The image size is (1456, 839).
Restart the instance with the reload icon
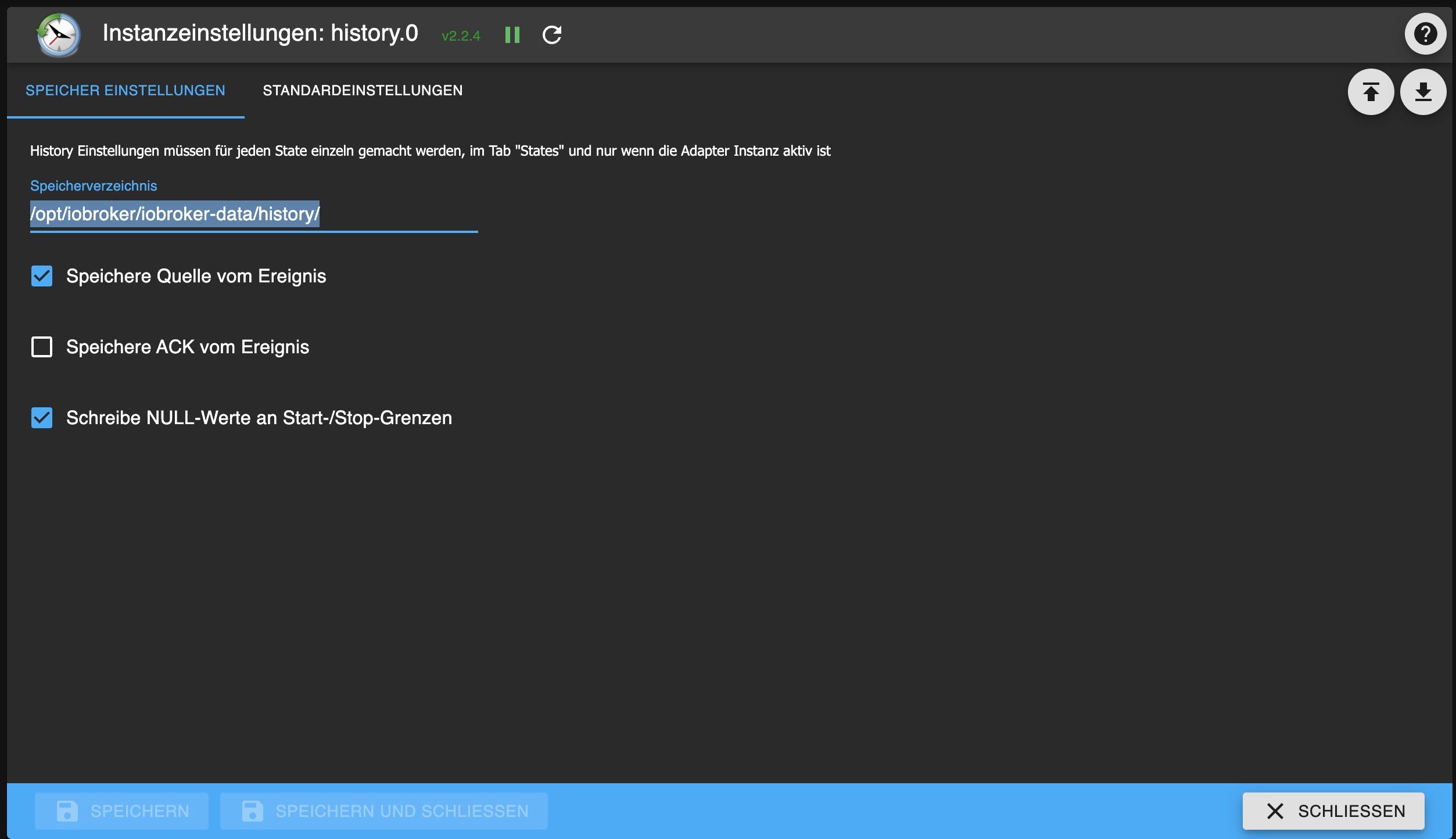click(x=551, y=35)
